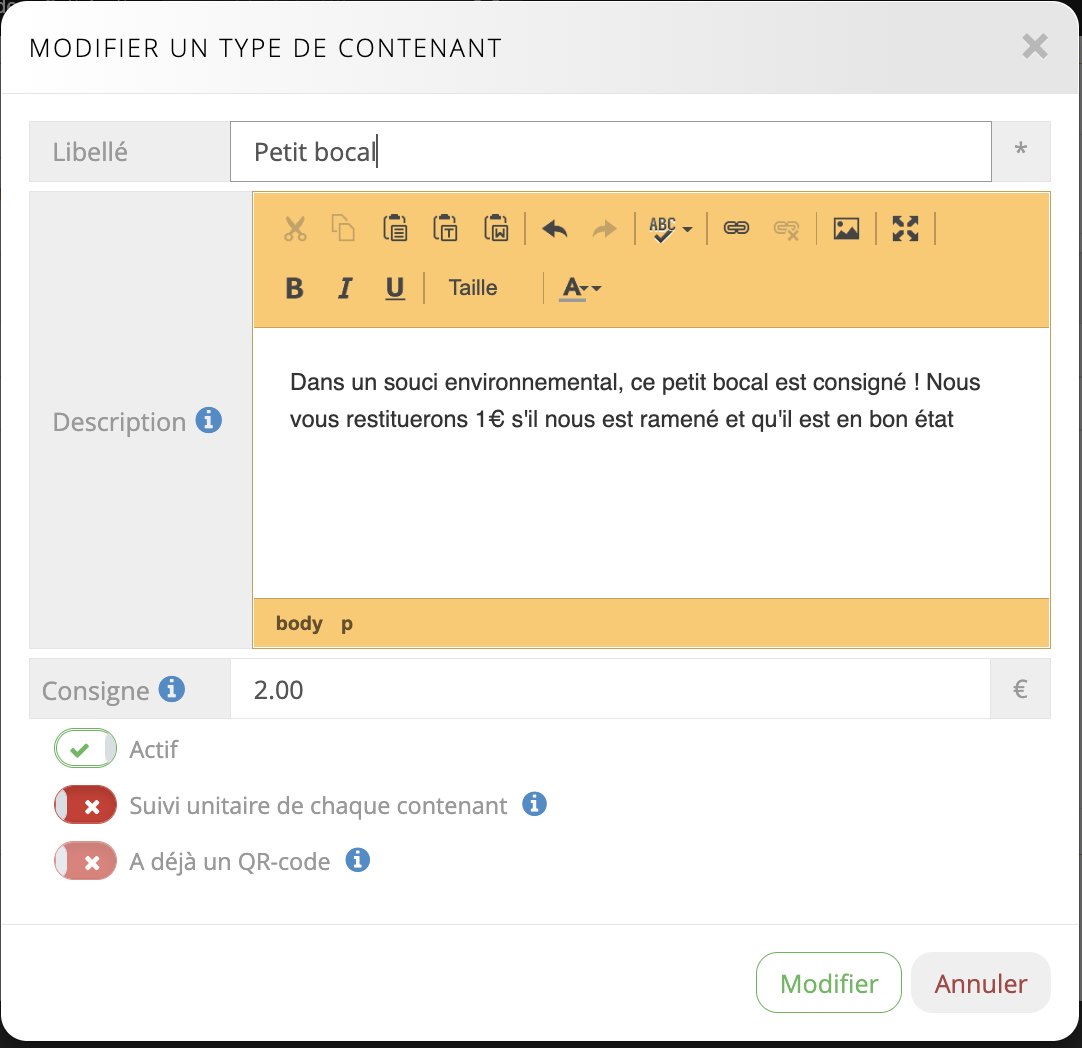Screen dimensions: 1082x1048
Task: Open the Taille font size dropdown
Action: pyautogui.click(x=473, y=288)
